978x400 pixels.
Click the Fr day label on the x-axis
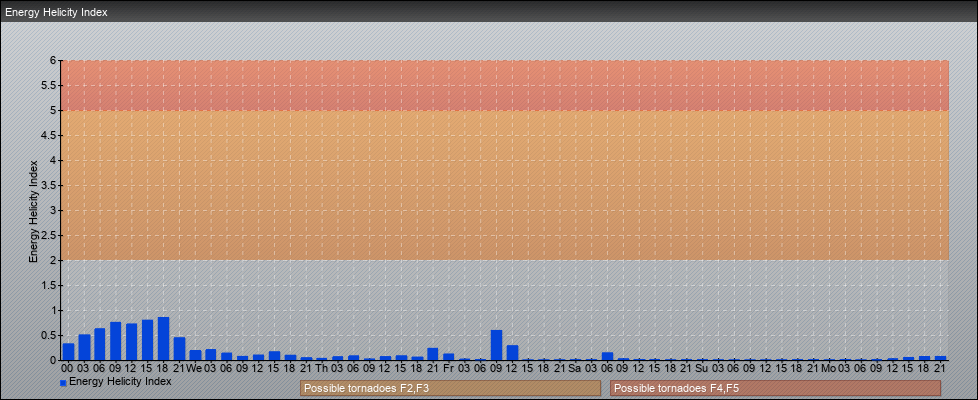coord(448,368)
